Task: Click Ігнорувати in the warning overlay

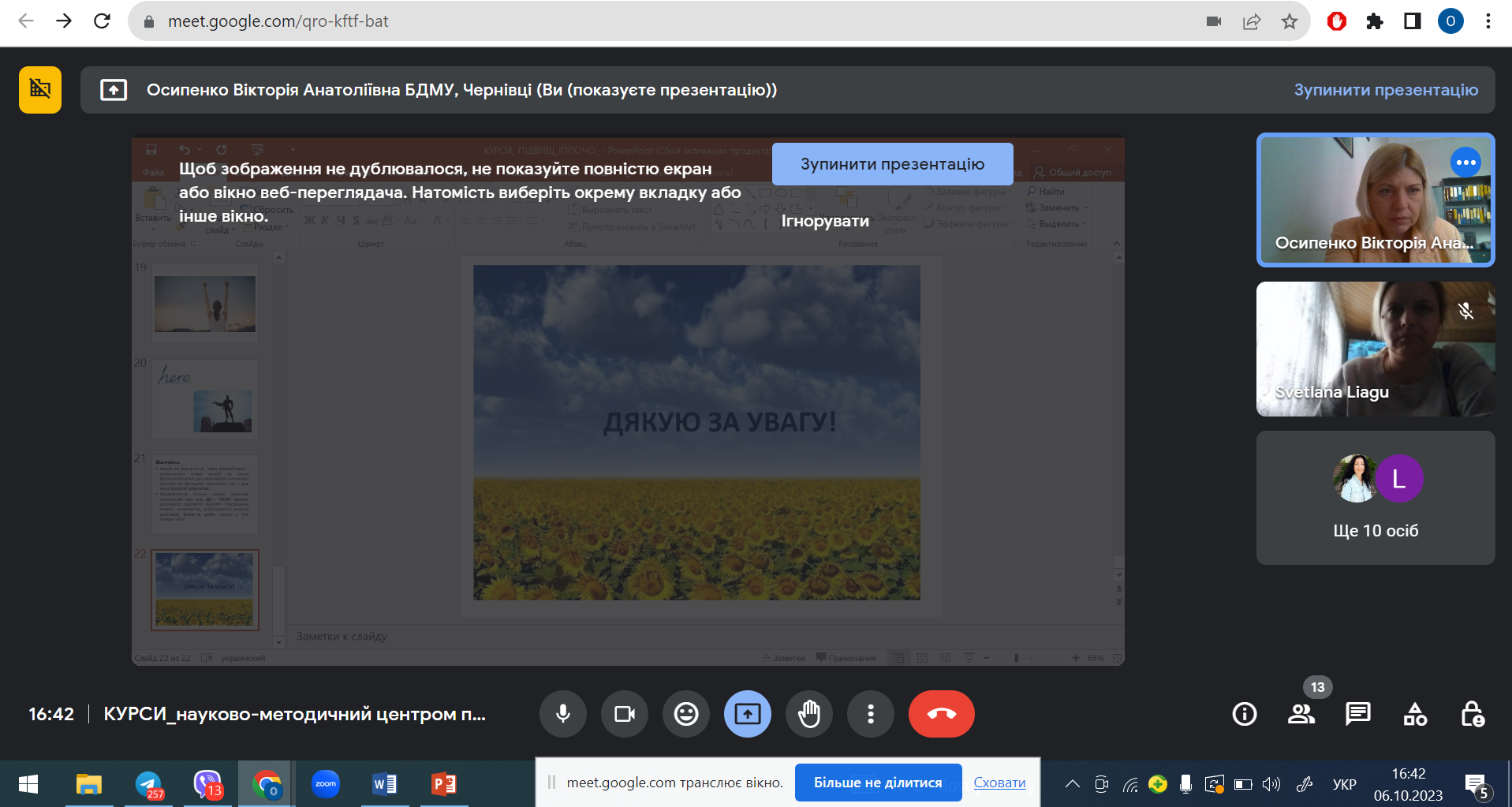Action: coord(825,222)
